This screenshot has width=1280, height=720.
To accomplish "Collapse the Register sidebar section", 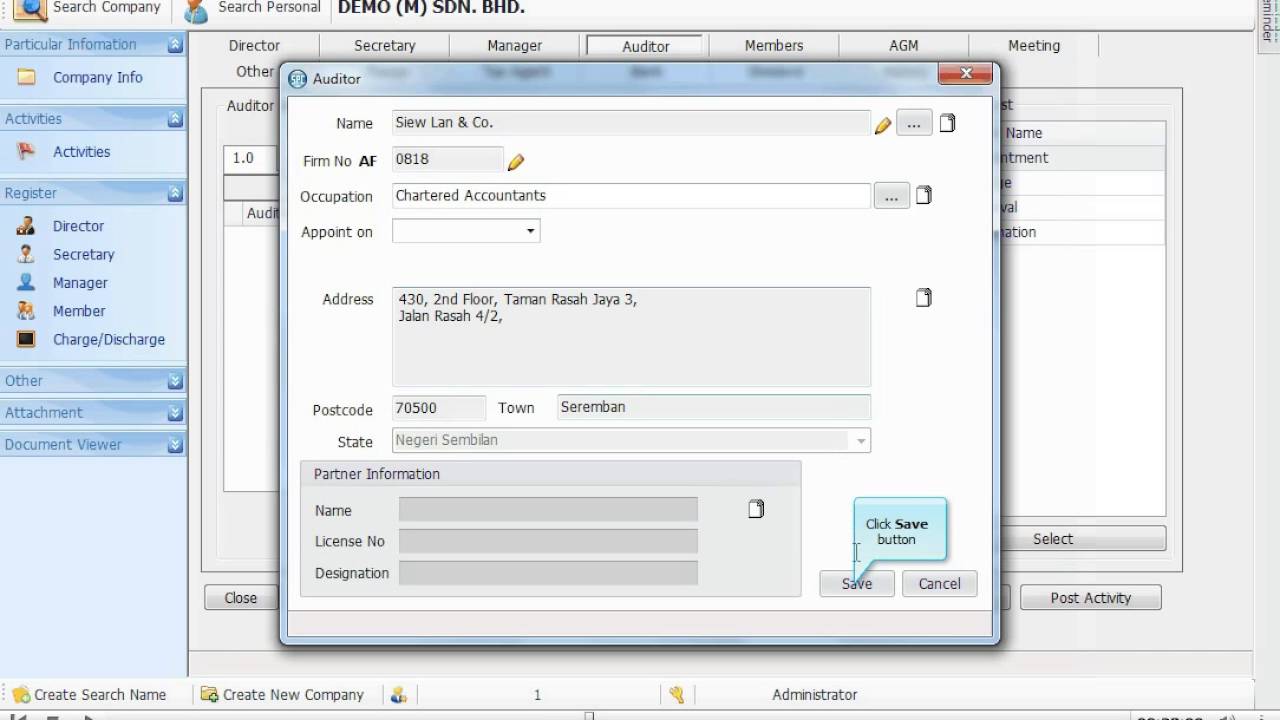I will click(x=175, y=193).
